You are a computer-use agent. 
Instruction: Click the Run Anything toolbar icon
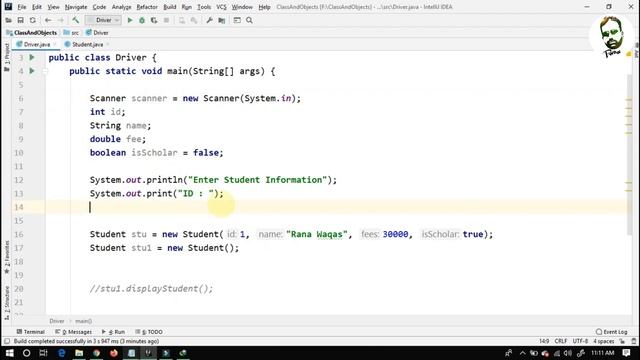click(237, 20)
